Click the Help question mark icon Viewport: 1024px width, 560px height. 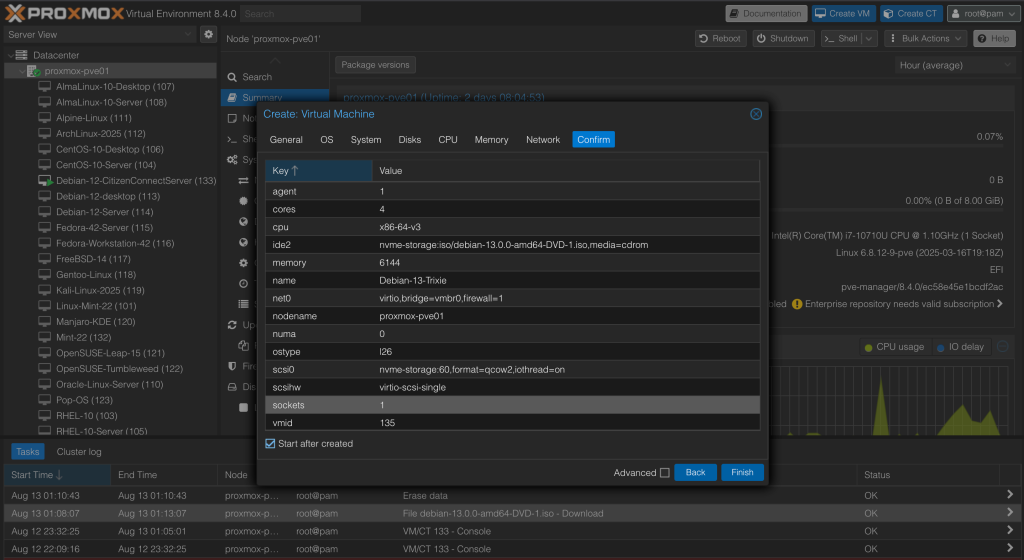pyautogui.click(x=982, y=39)
